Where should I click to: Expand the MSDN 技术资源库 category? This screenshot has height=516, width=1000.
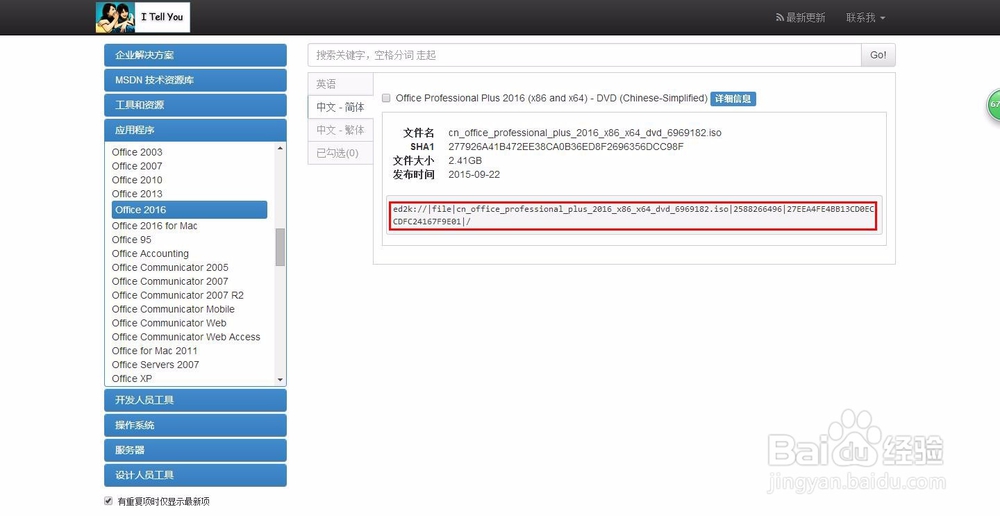click(195, 80)
